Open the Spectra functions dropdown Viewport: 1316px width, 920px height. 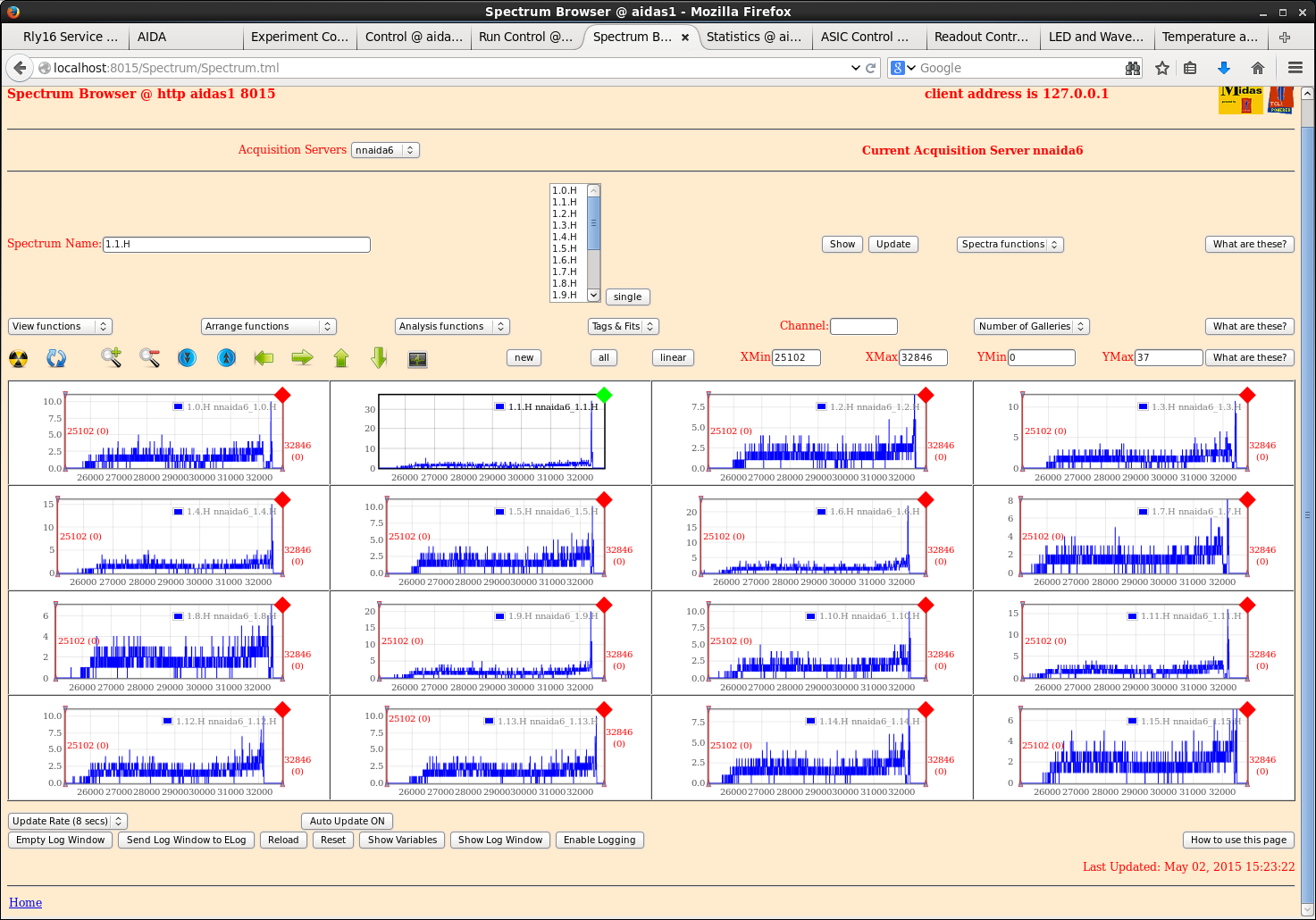pos(1010,244)
